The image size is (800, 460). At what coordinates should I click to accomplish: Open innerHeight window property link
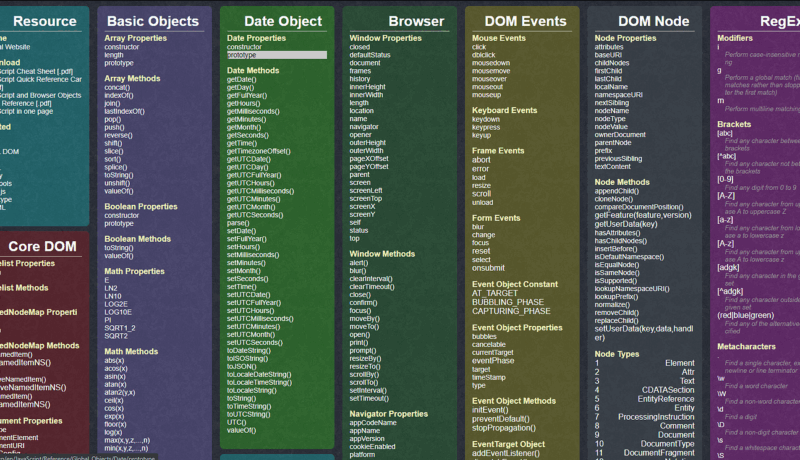click(367, 87)
